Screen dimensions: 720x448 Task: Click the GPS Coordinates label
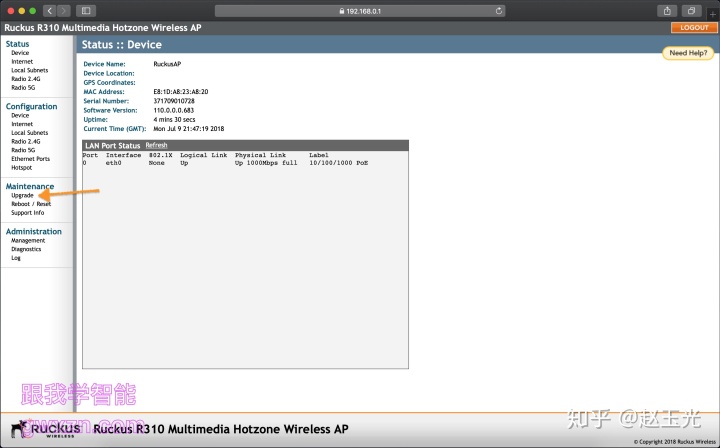[109, 83]
